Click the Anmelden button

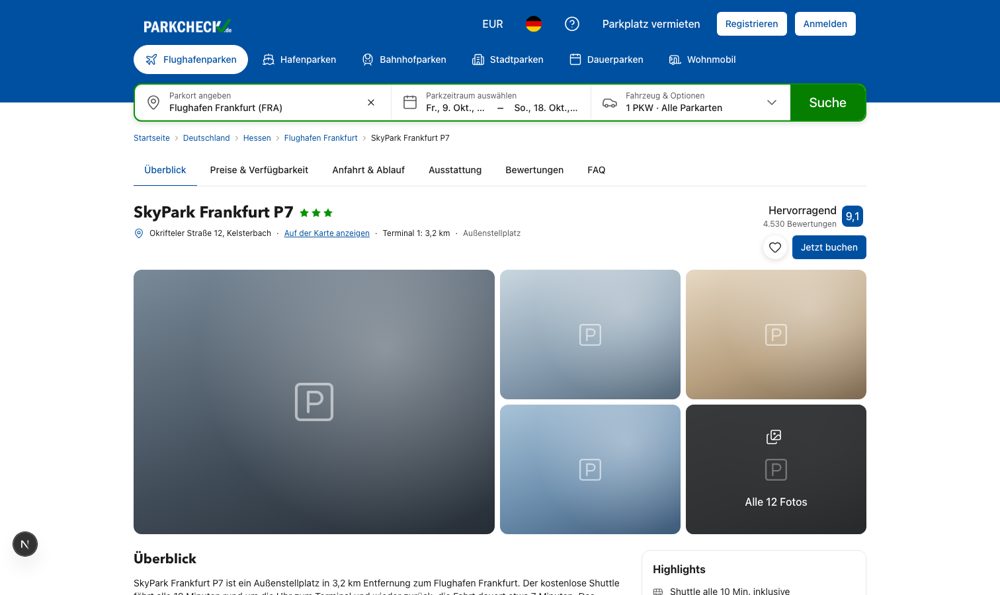click(825, 24)
